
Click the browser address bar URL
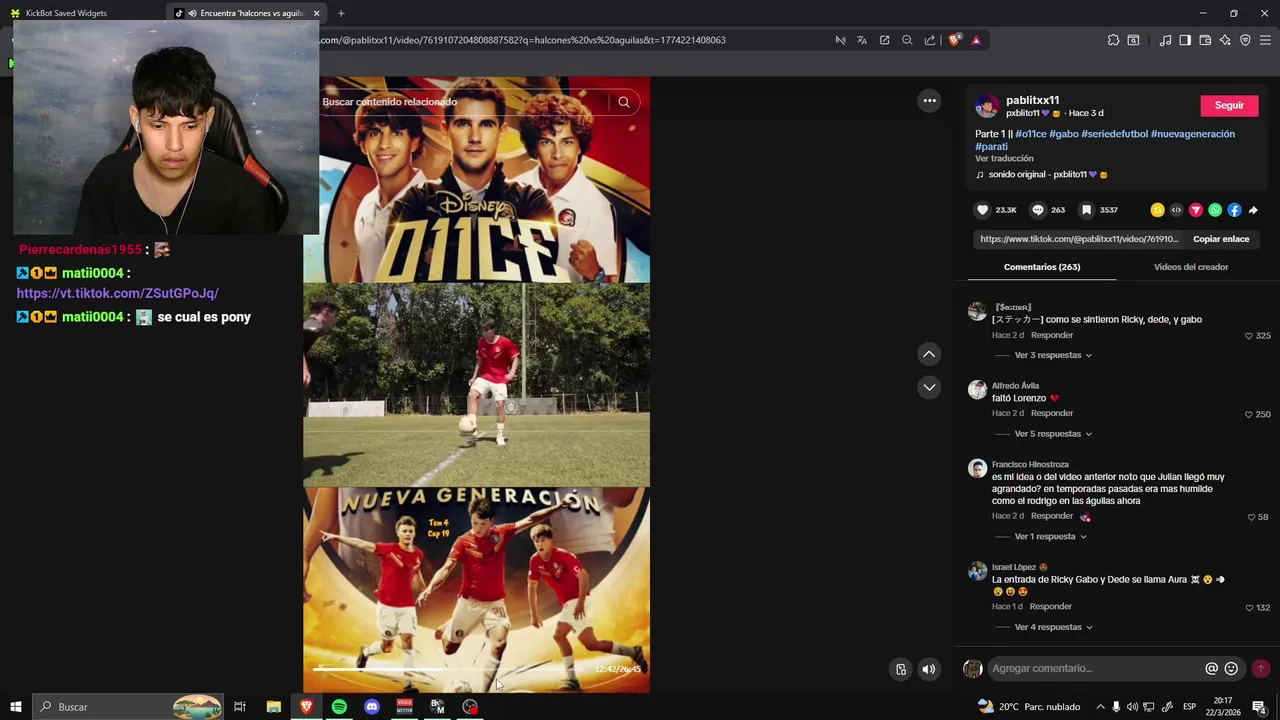pyautogui.click(x=522, y=40)
